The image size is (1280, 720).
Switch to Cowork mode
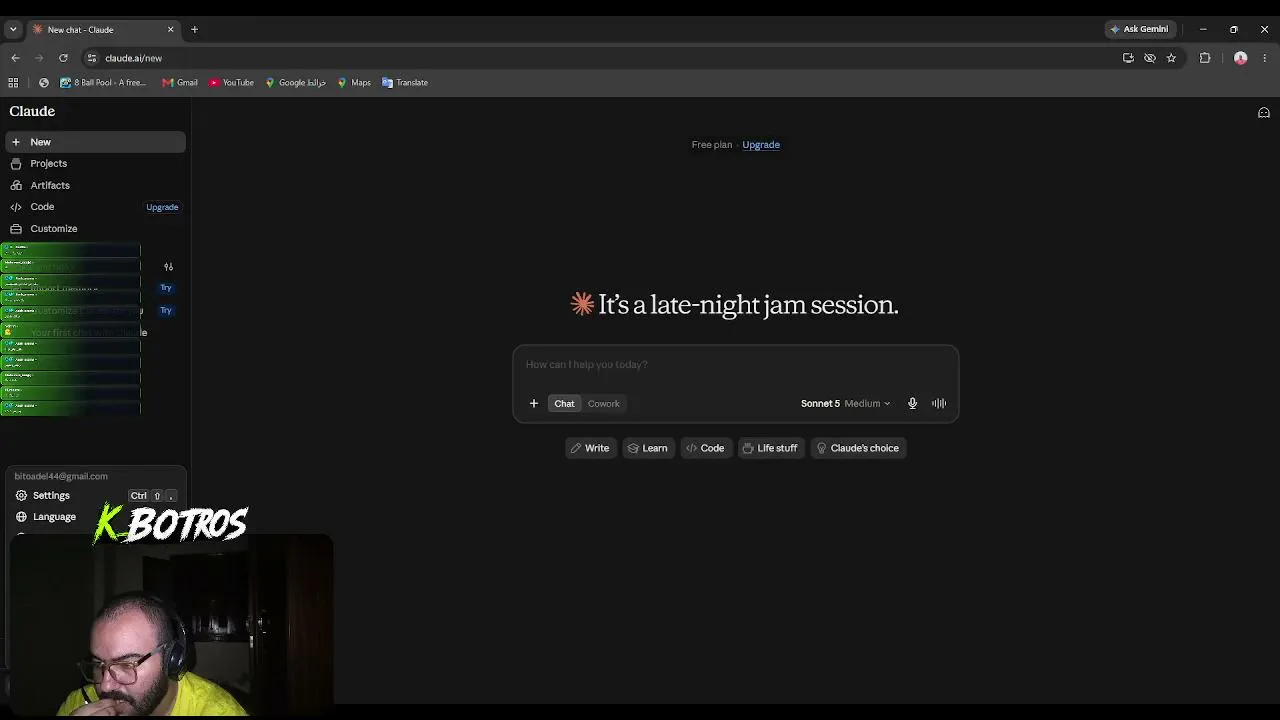pos(604,403)
